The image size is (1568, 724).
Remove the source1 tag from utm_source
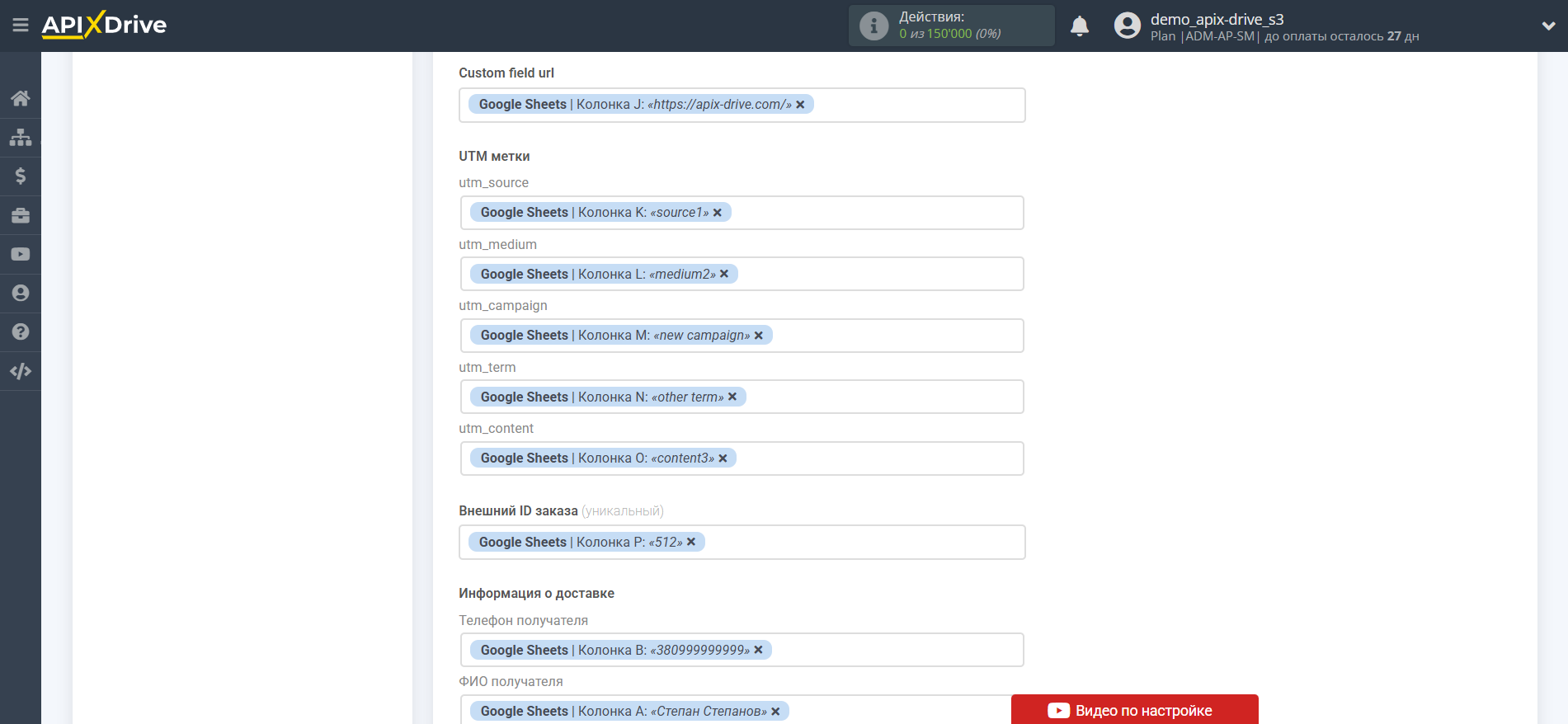pyautogui.click(x=718, y=213)
